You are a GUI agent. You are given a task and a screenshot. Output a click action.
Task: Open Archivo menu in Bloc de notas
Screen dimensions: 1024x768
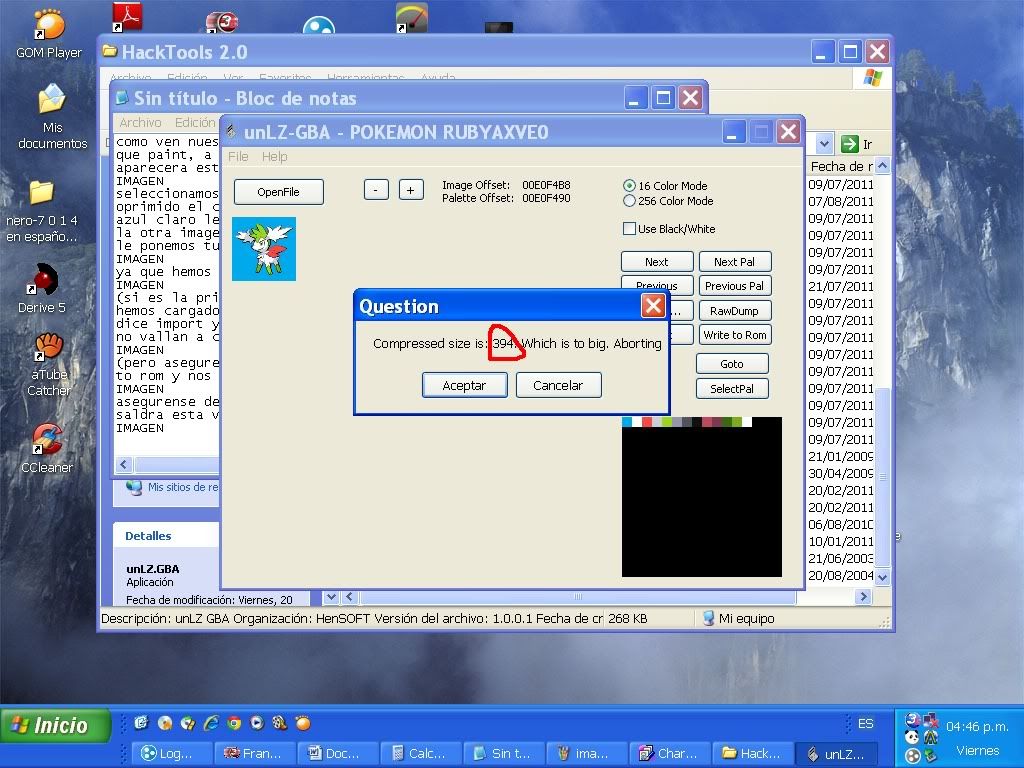pyautogui.click(x=140, y=122)
